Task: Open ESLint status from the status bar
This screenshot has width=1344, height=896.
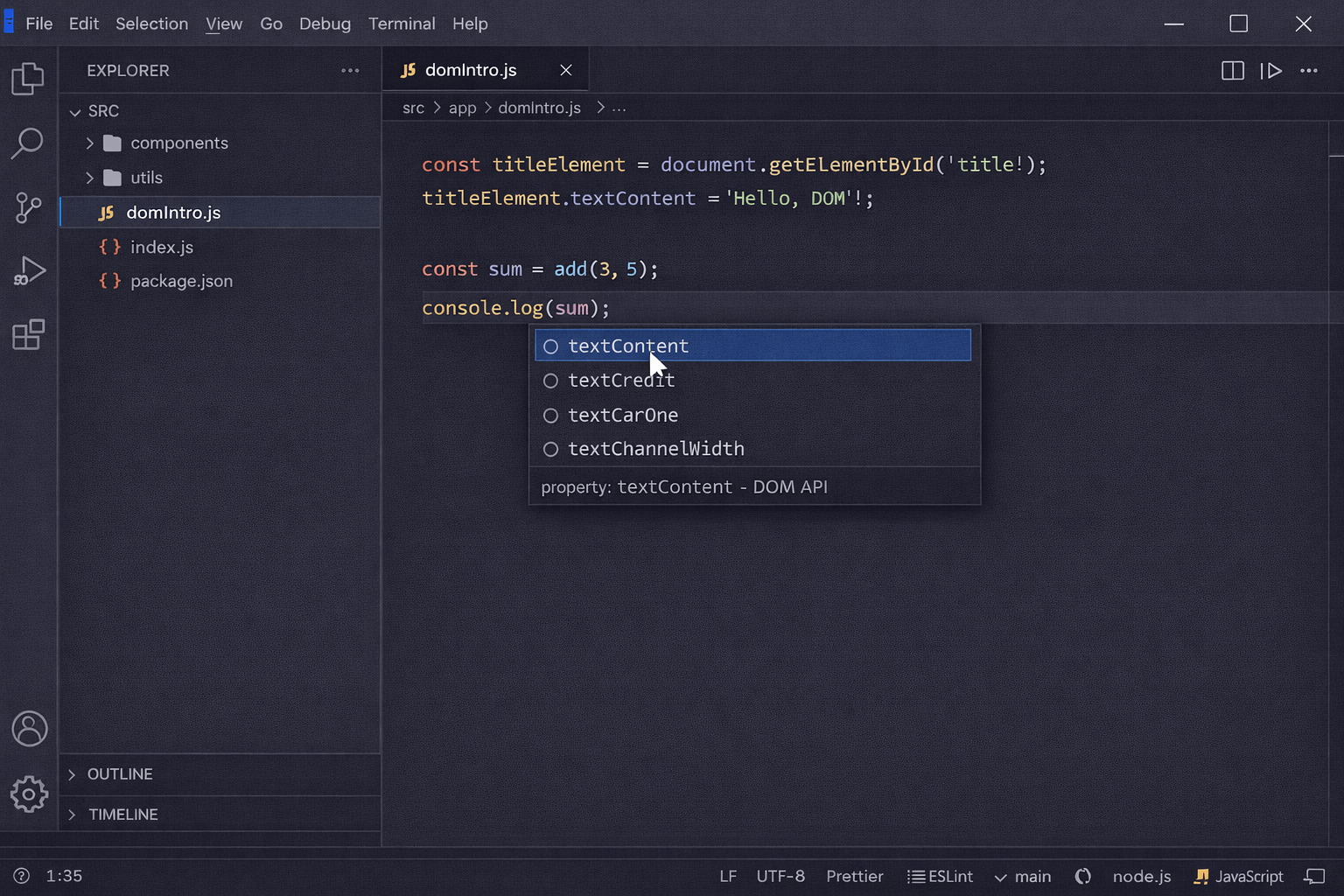Action: click(x=941, y=876)
